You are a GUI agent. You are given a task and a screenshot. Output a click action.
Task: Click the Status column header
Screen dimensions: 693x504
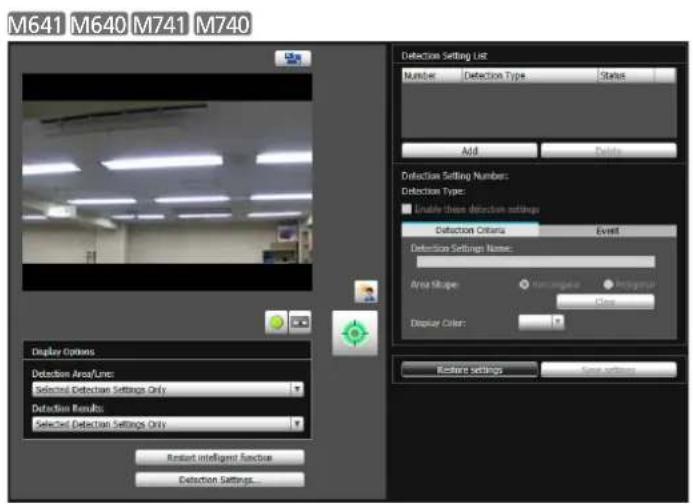tap(626, 76)
